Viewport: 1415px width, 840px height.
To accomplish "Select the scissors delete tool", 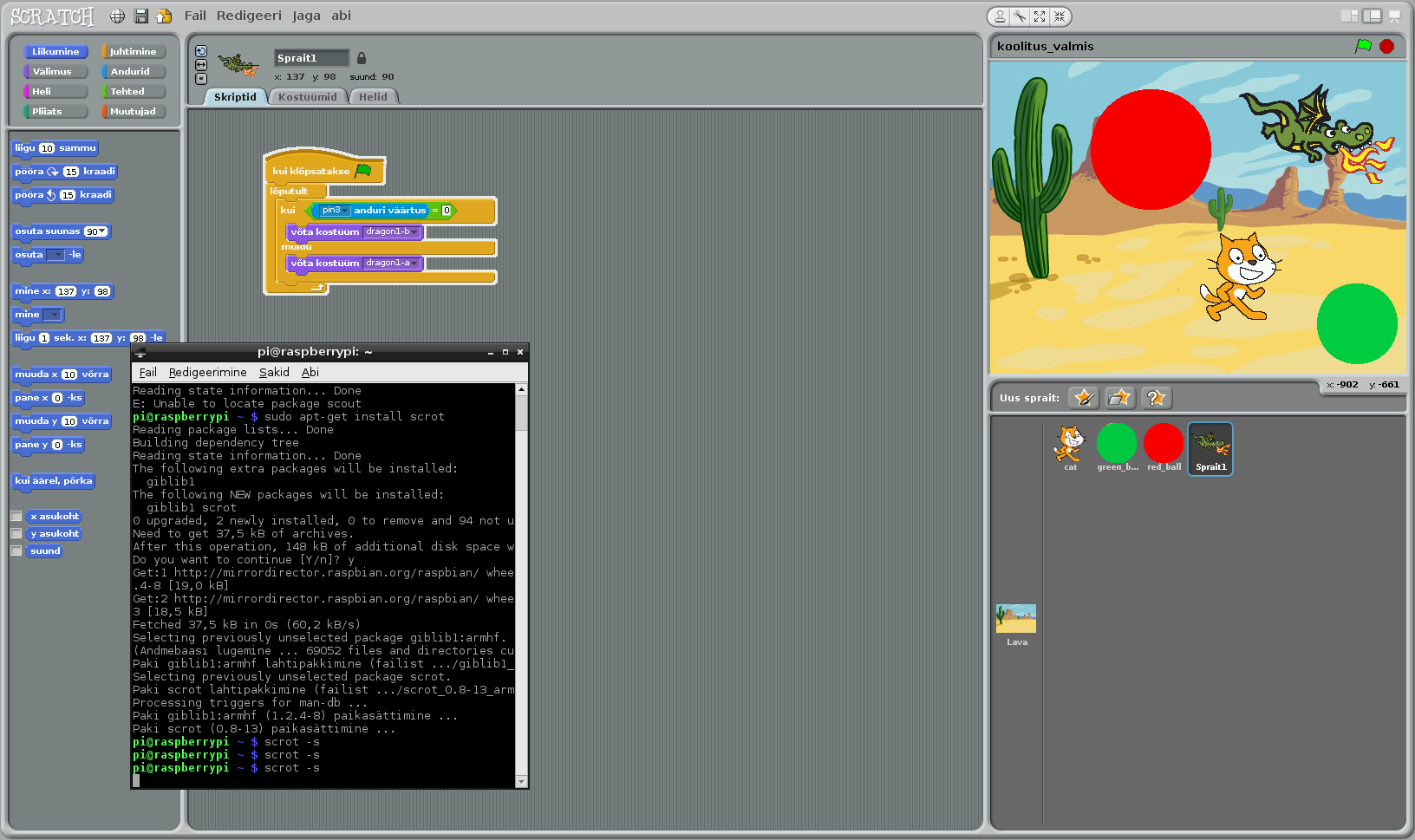I will [1020, 16].
